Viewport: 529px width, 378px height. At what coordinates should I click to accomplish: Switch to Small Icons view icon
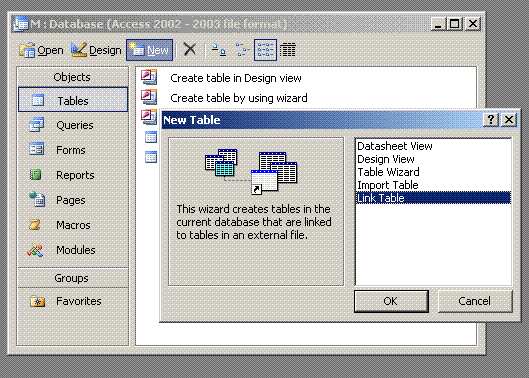point(242,50)
